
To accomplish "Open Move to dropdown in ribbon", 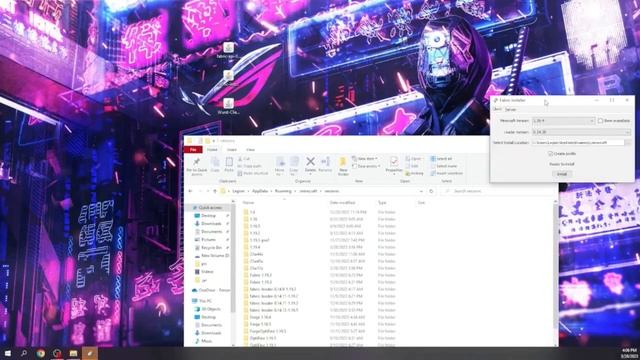I will (280, 165).
